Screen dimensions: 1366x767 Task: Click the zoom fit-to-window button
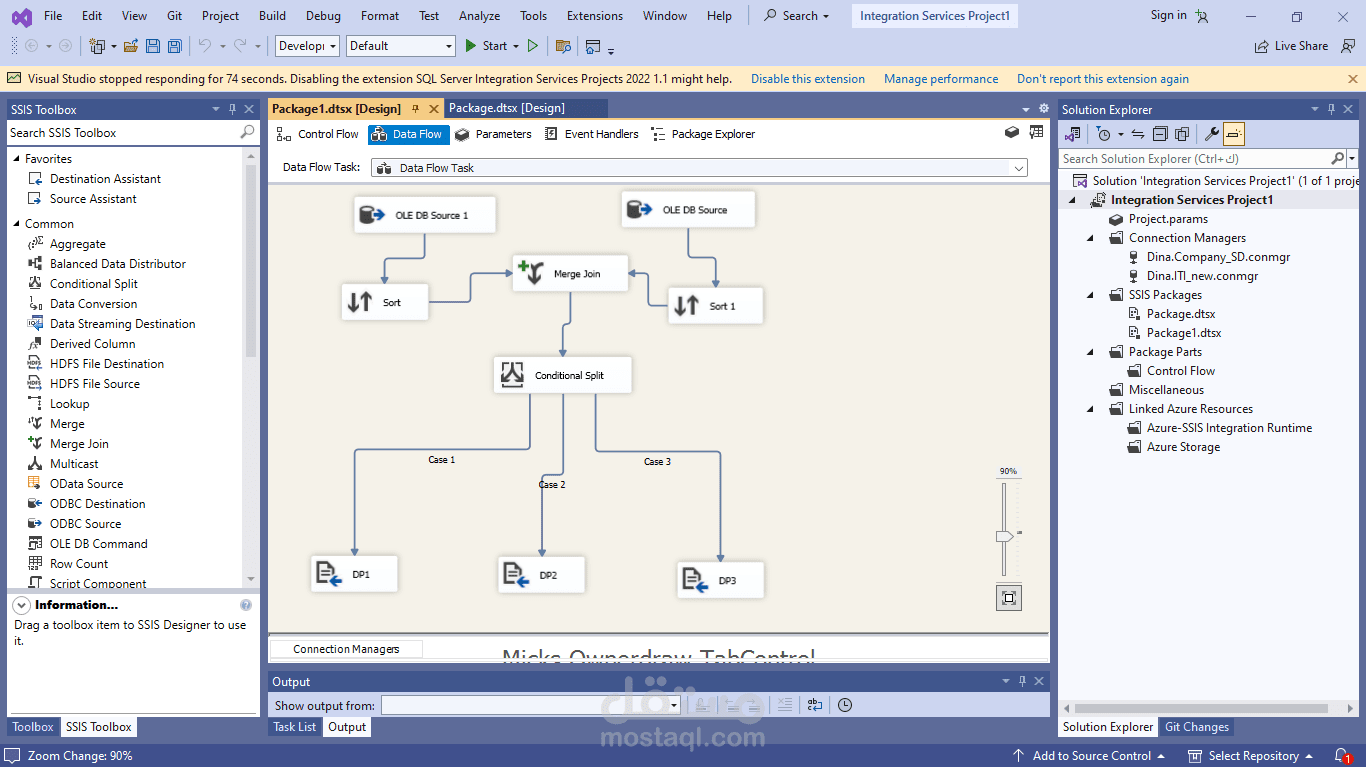1009,598
